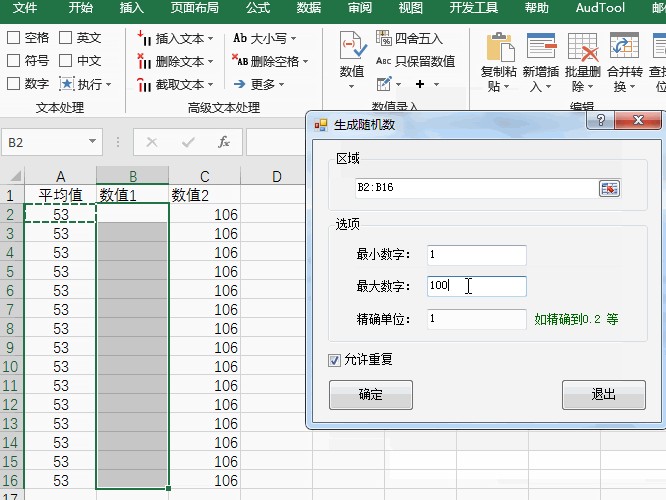Switch to the 数据 tab
Screen dimensions: 666x500
click(309, 8)
